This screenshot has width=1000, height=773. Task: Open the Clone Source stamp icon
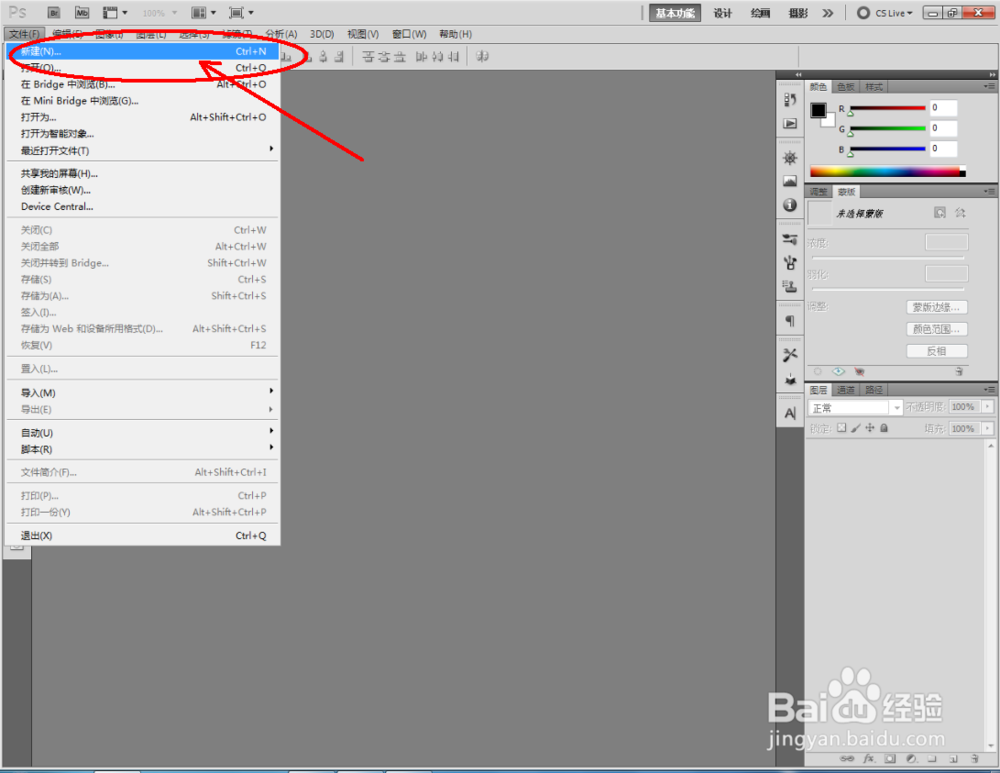coord(790,286)
